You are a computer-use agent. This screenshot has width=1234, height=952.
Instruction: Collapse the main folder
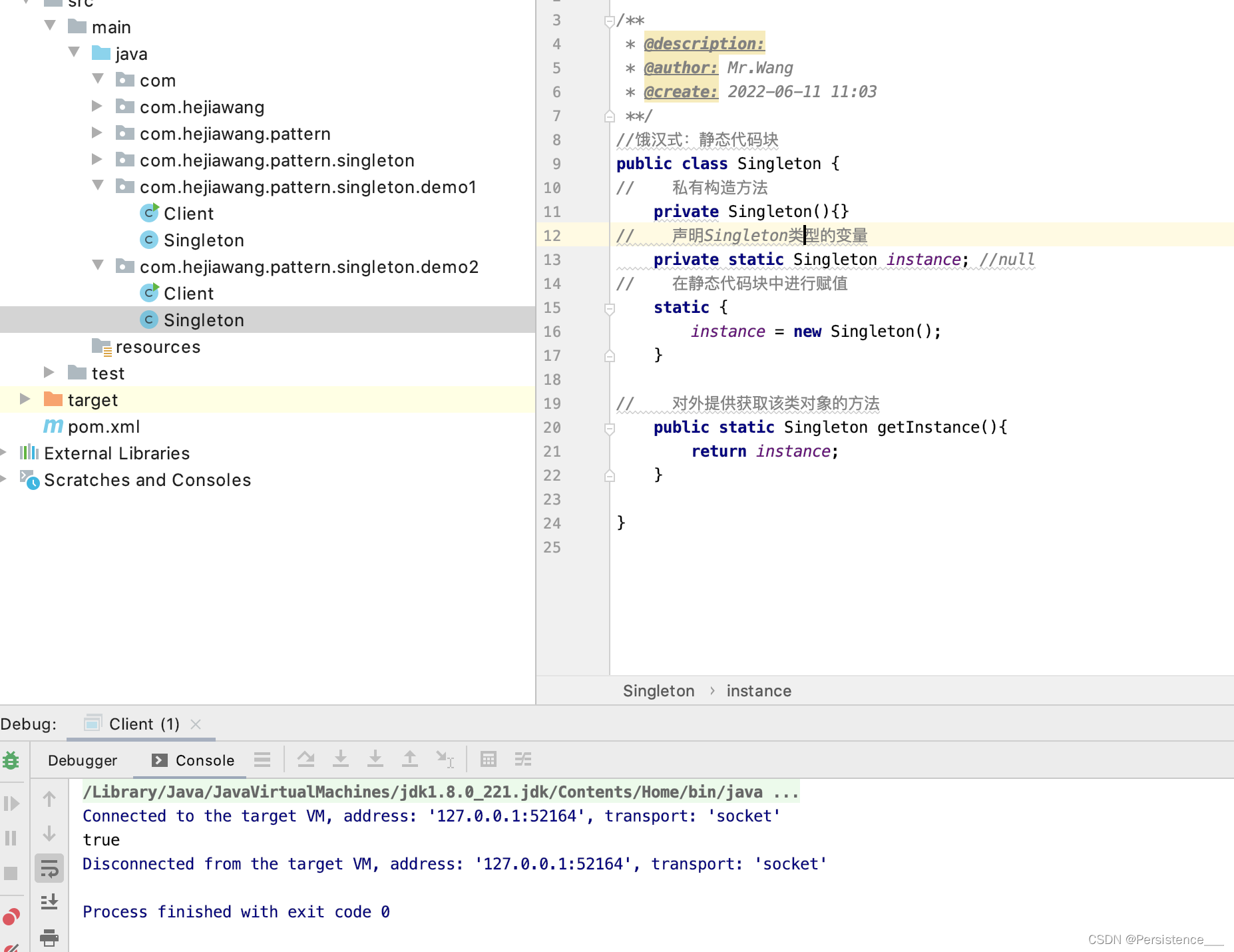pyautogui.click(x=50, y=25)
